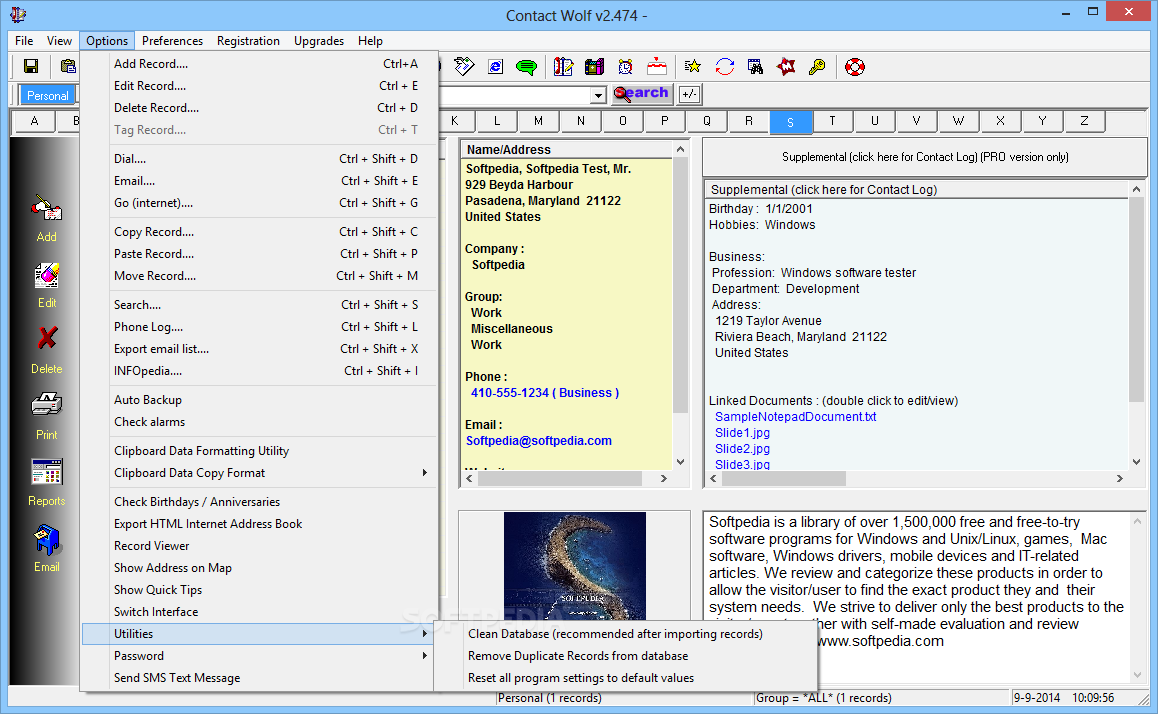Image resolution: width=1158 pixels, height=714 pixels.
Task: Click the Email mailbox sidebar icon
Action: tap(47, 540)
